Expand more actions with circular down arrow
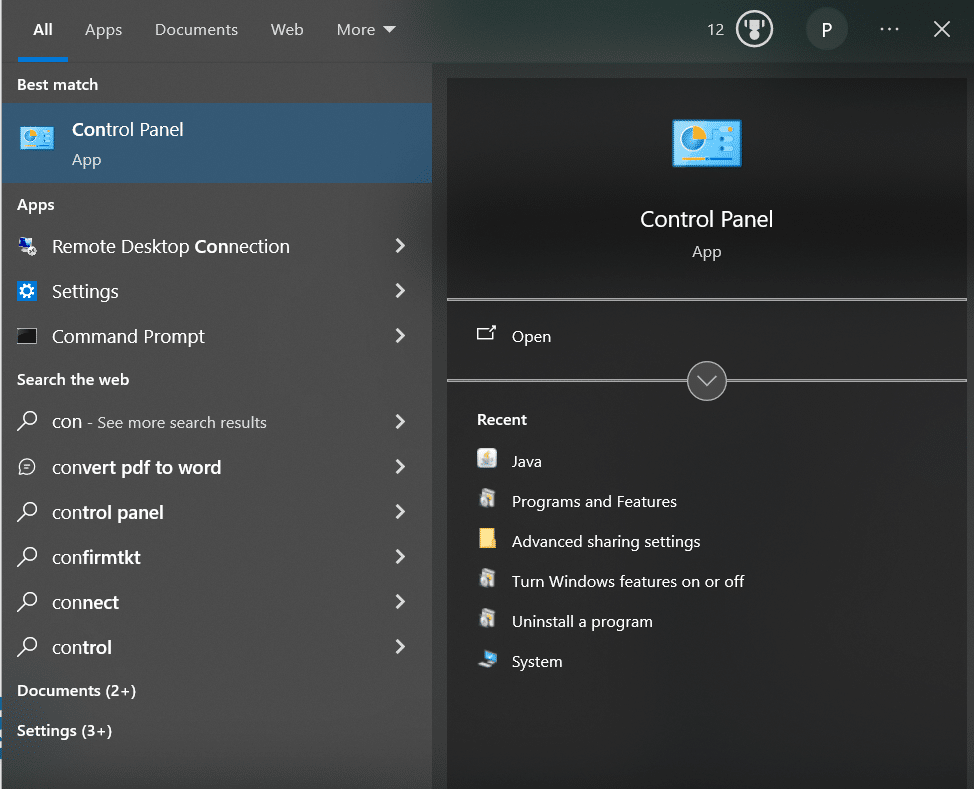This screenshot has height=789, width=974. tap(706, 381)
